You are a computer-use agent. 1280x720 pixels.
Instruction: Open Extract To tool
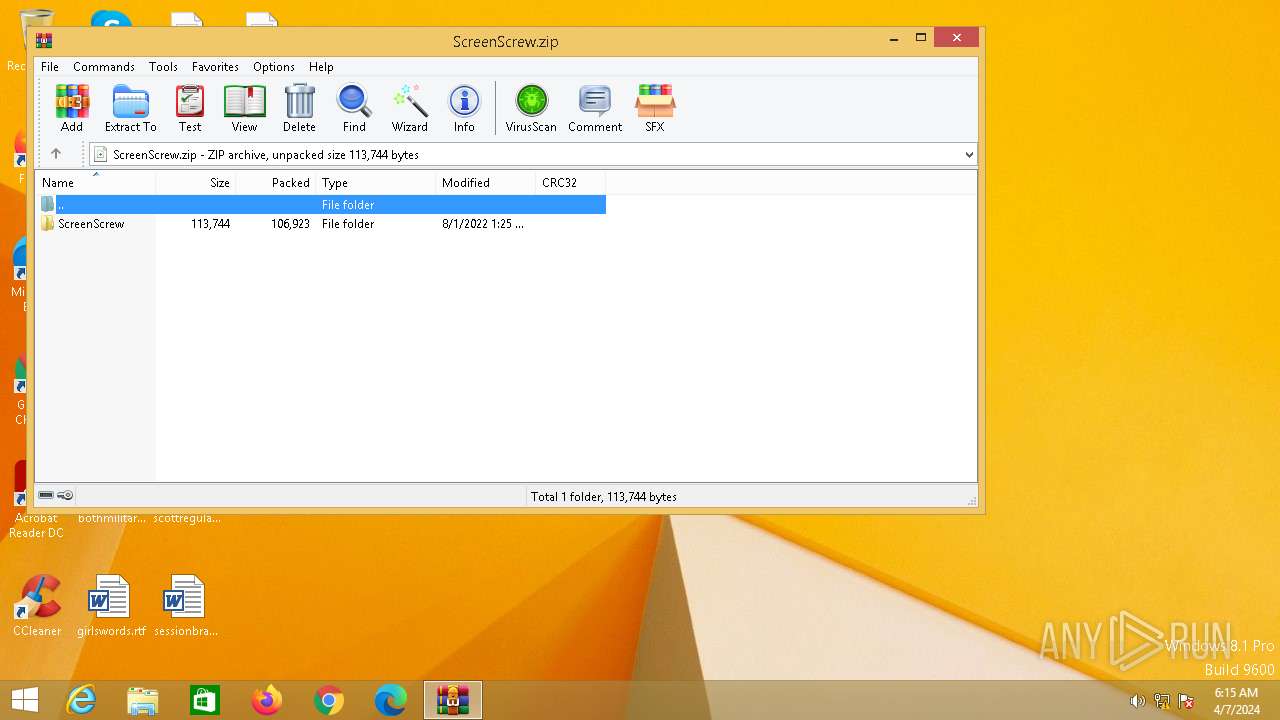tap(131, 108)
